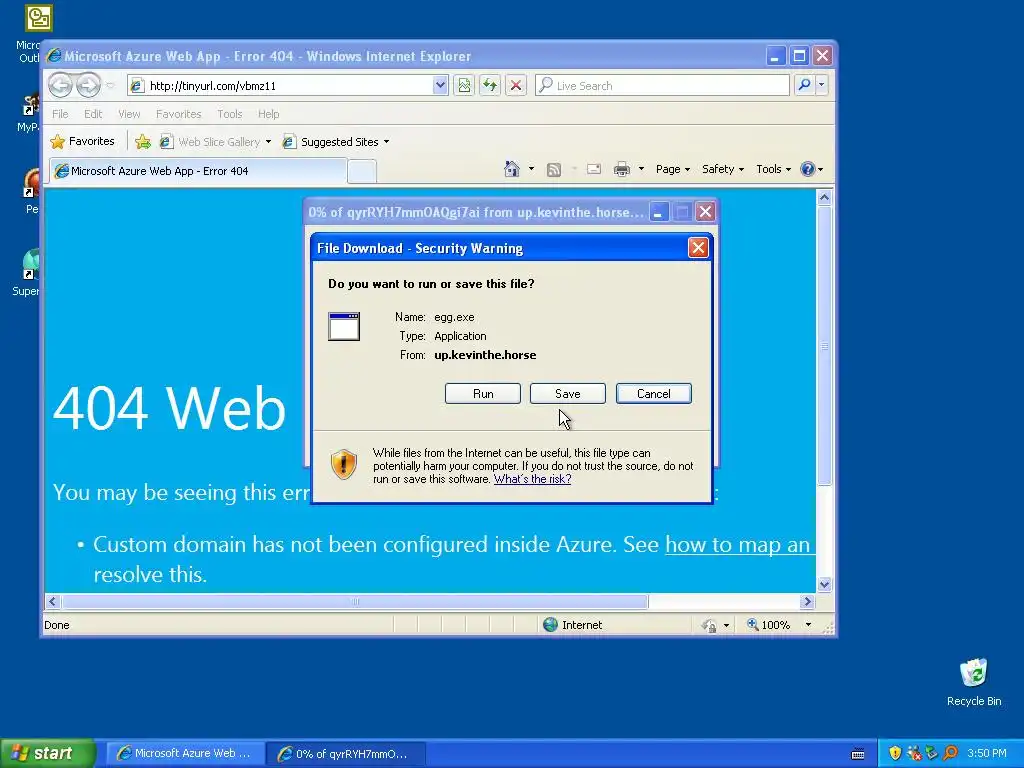Image resolution: width=1024 pixels, height=768 pixels.
Task: Open the Edit menu
Action: pos(93,114)
